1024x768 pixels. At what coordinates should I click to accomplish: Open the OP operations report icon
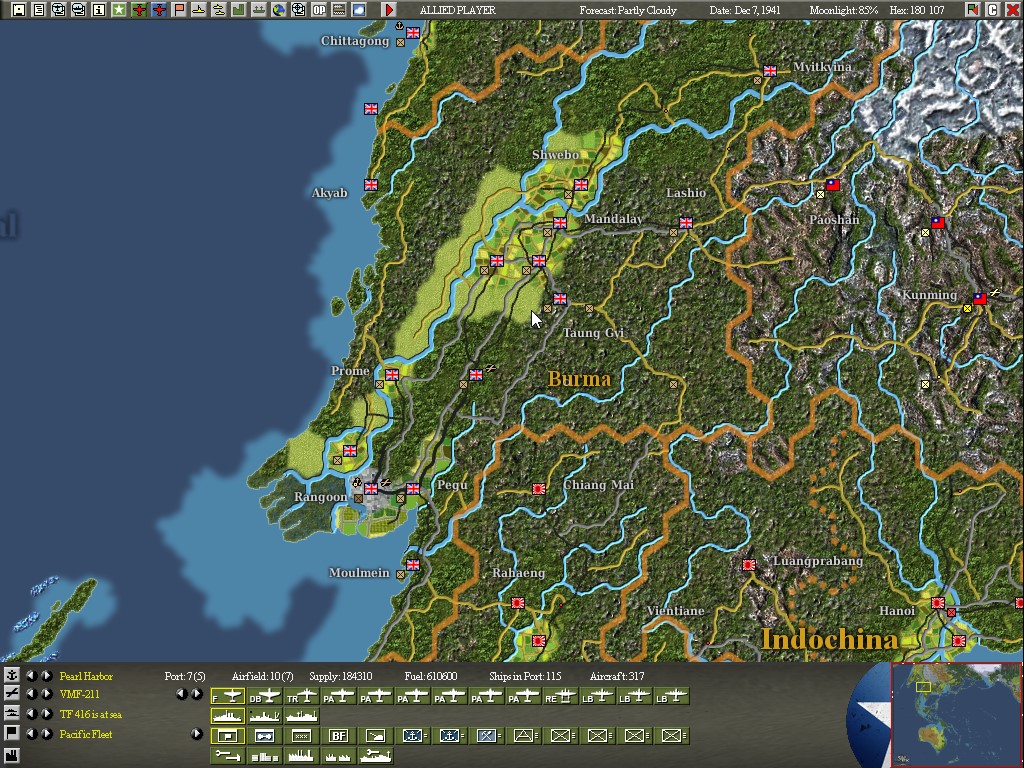click(x=319, y=10)
